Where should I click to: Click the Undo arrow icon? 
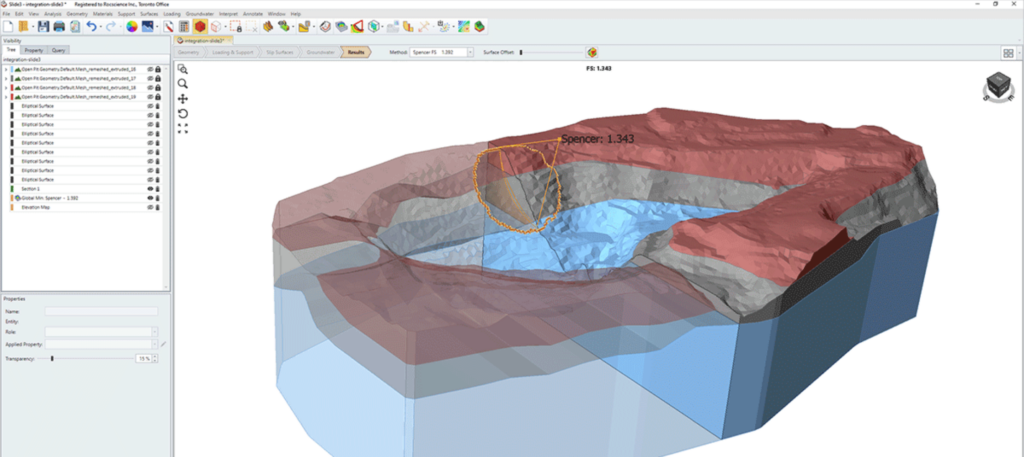click(x=91, y=27)
